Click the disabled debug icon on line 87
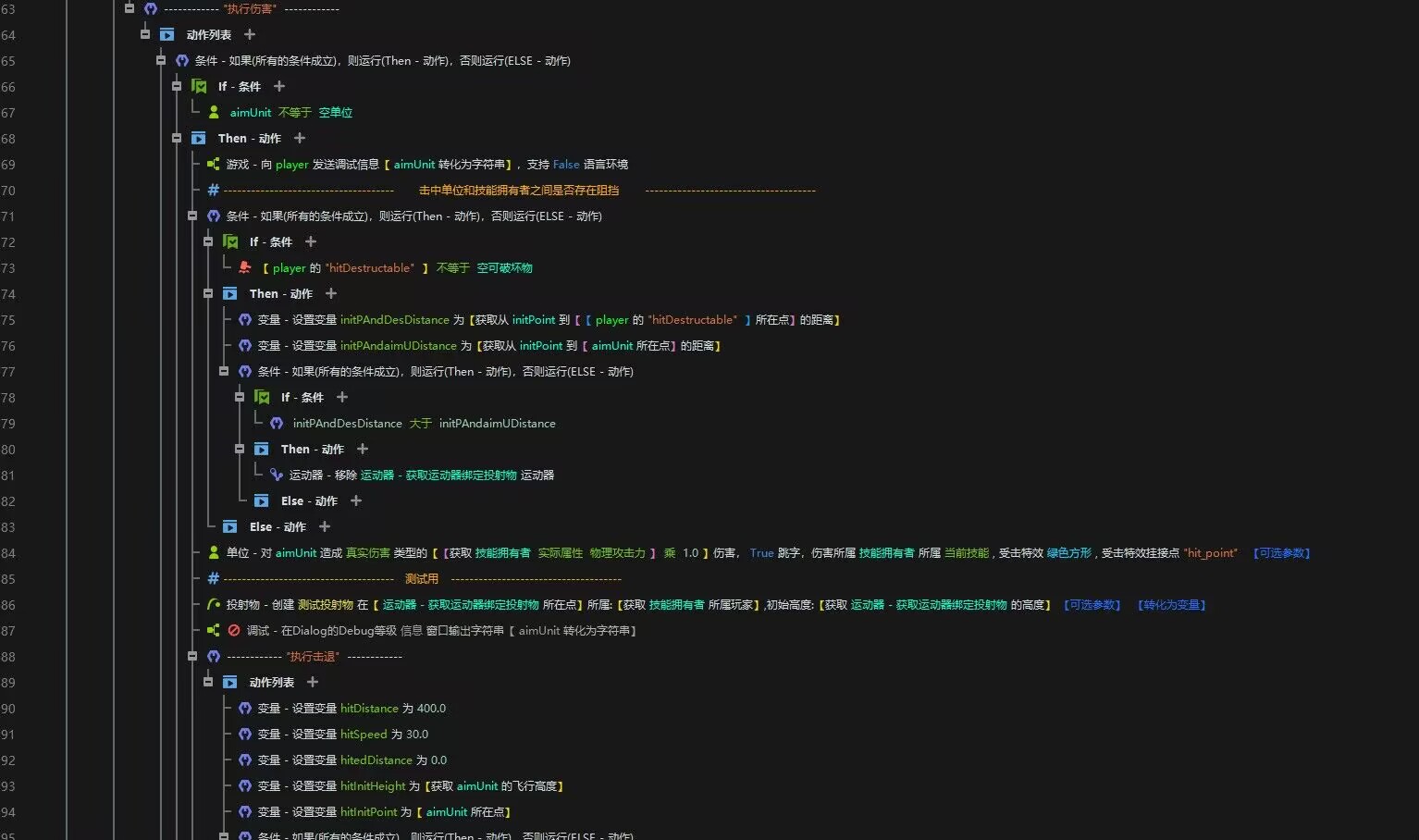This screenshot has height=840, width=1419. [234, 630]
